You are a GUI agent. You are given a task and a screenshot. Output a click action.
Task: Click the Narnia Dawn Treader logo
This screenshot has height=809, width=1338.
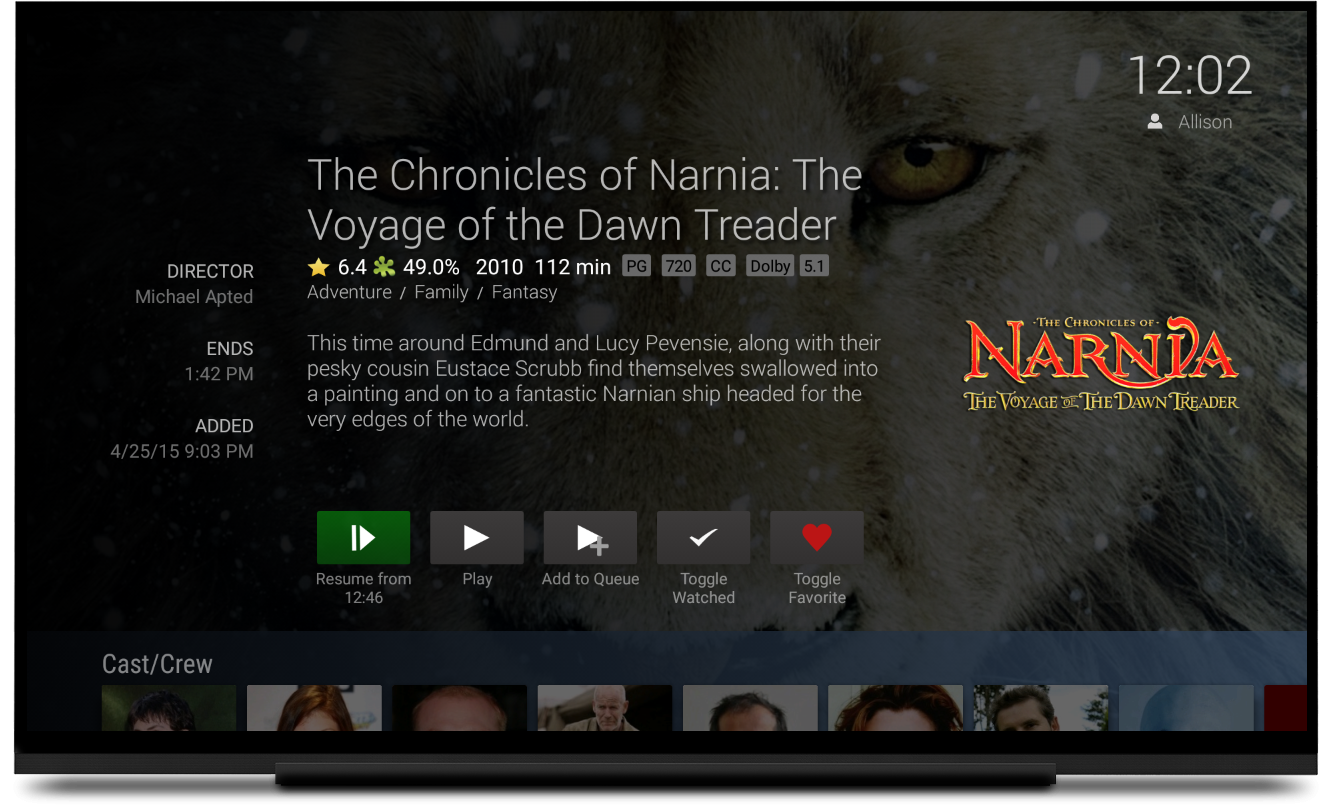point(1101,364)
